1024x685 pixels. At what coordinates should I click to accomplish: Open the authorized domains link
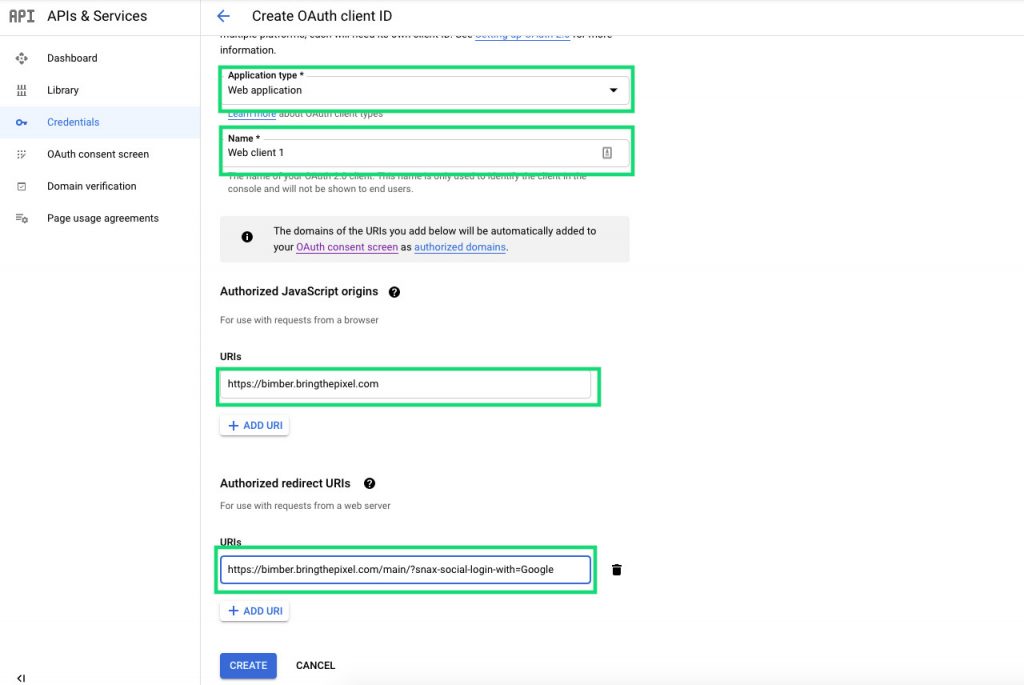click(460, 247)
